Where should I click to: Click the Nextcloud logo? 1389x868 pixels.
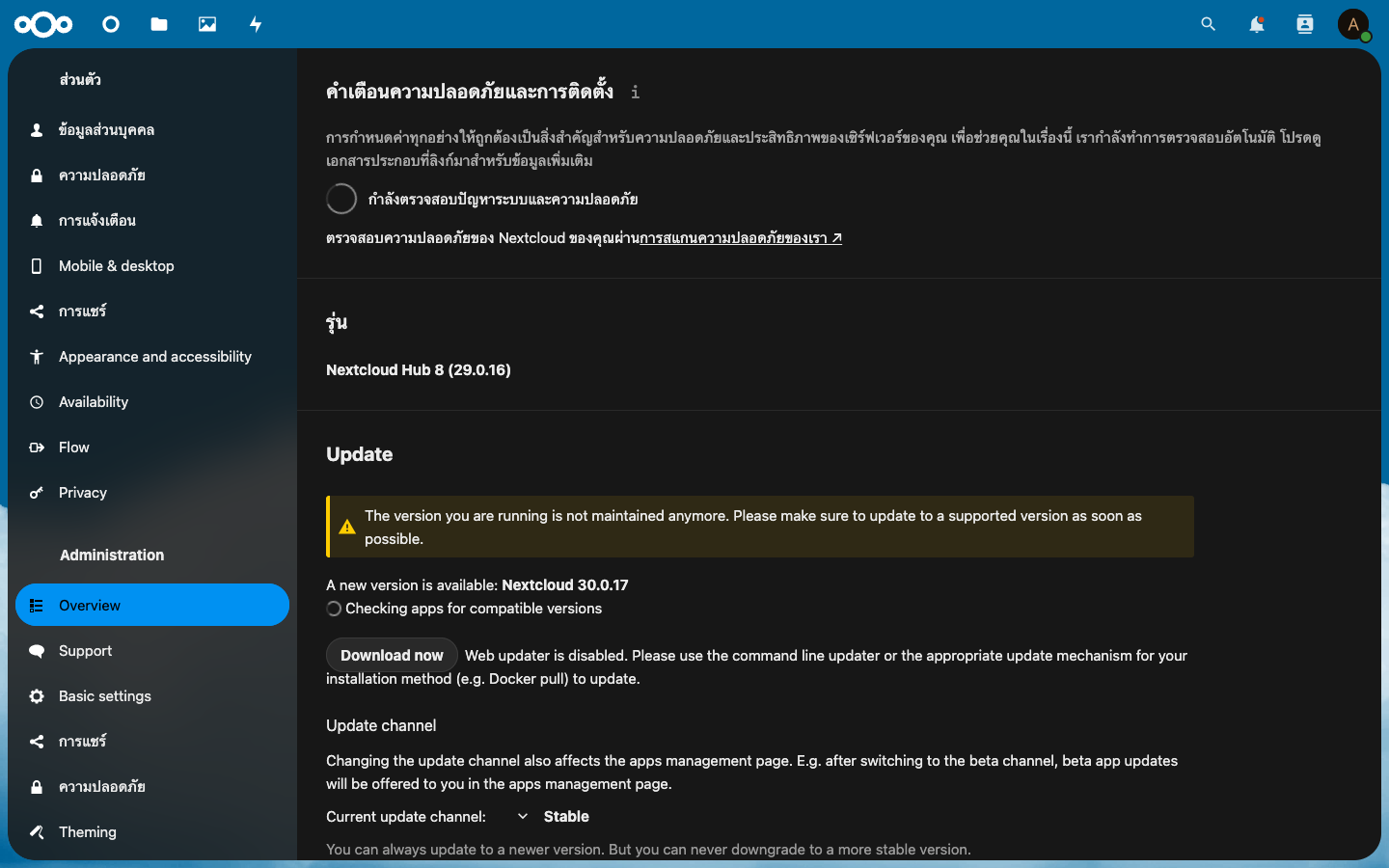(43, 24)
